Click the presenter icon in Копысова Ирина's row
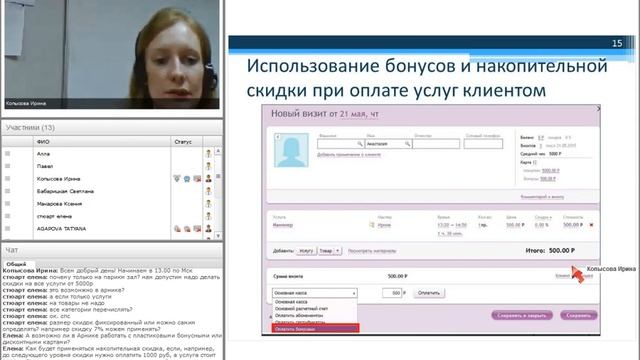 click(209, 178)
